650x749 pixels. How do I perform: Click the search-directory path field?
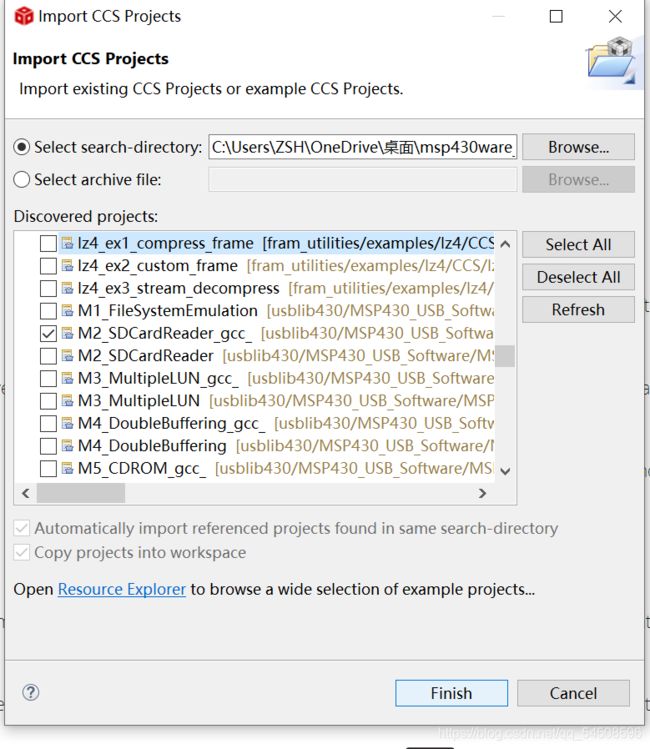pos(362,148)
